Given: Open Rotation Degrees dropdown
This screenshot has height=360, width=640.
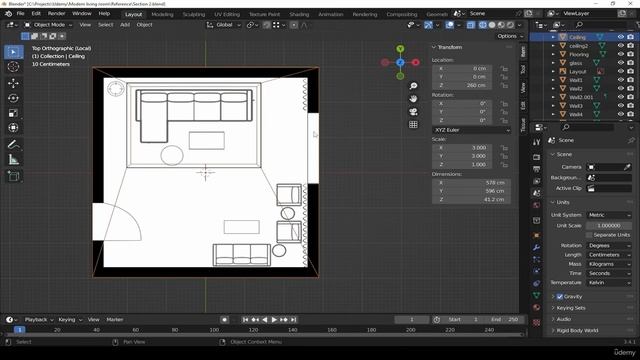Looking at the screenshot, I should (609, 246).
